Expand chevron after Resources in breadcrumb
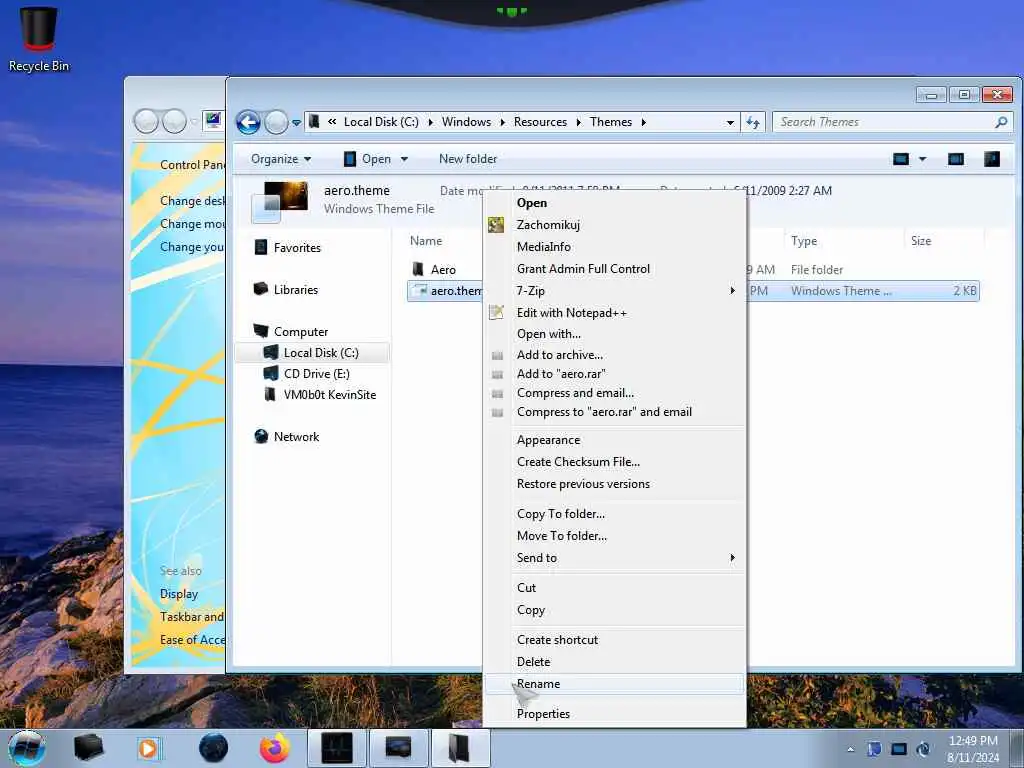Image resolution: width=1024 pixels, height=768 pixels. (579, 122)
